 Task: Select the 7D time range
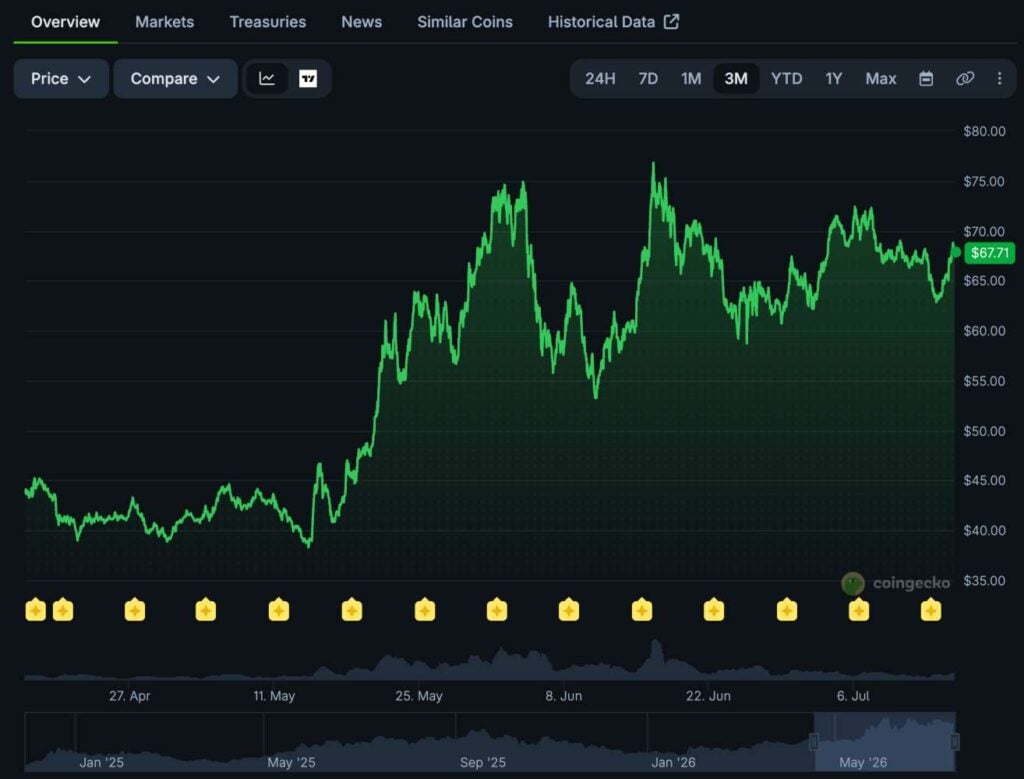(648, 79)
